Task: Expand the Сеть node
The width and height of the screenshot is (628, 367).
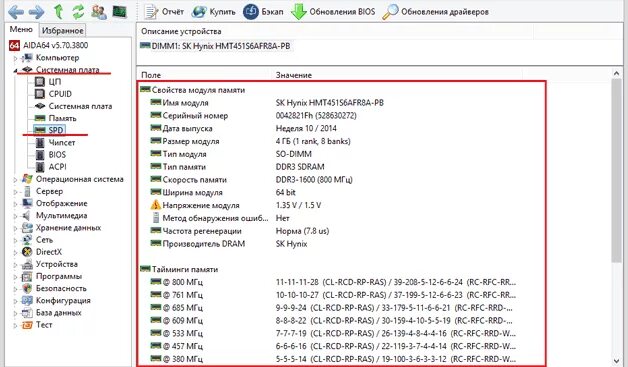Action: point(16,240)
